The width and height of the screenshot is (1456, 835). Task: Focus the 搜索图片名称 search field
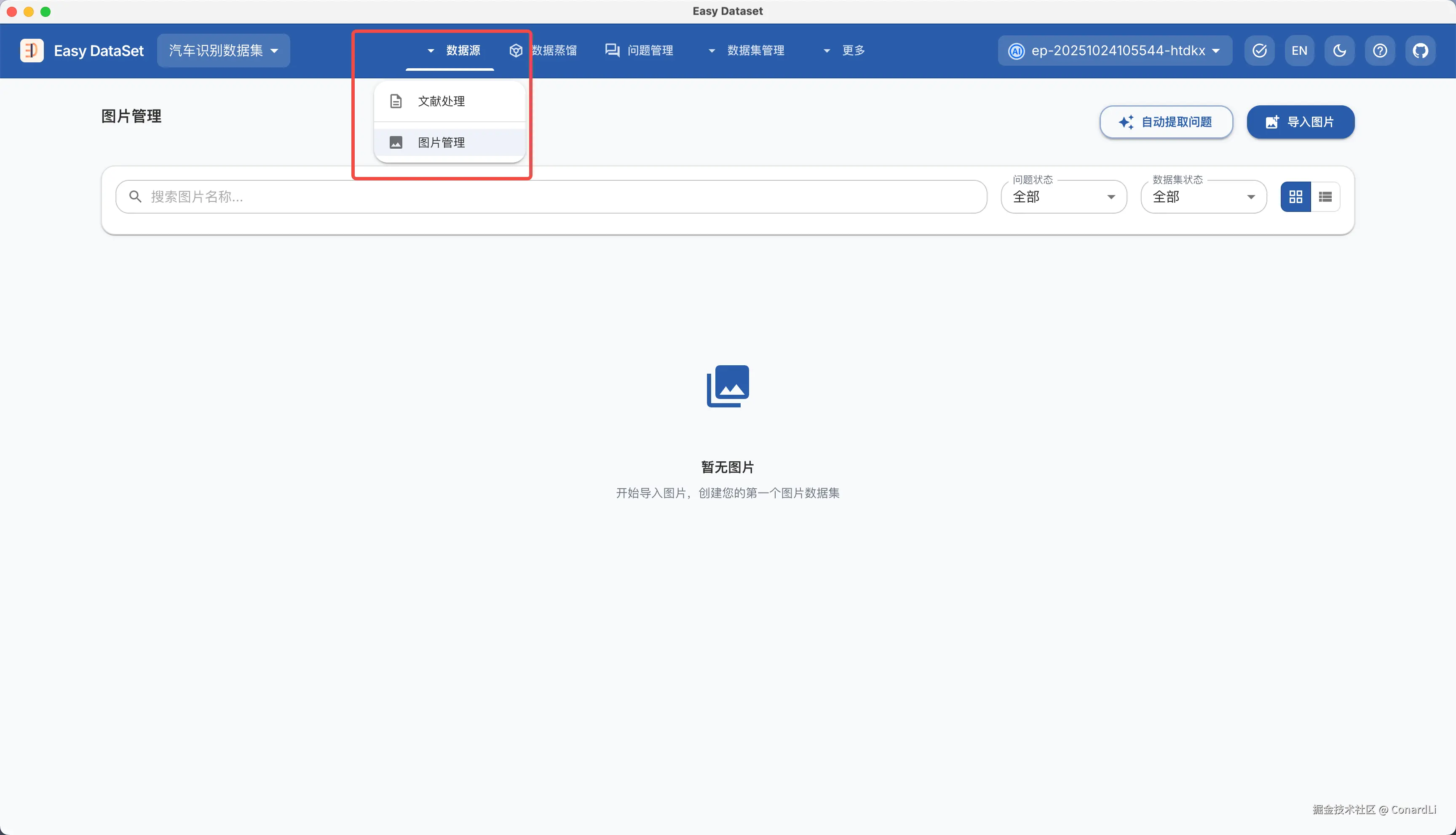pyautogui.click(x=562, y=197)
